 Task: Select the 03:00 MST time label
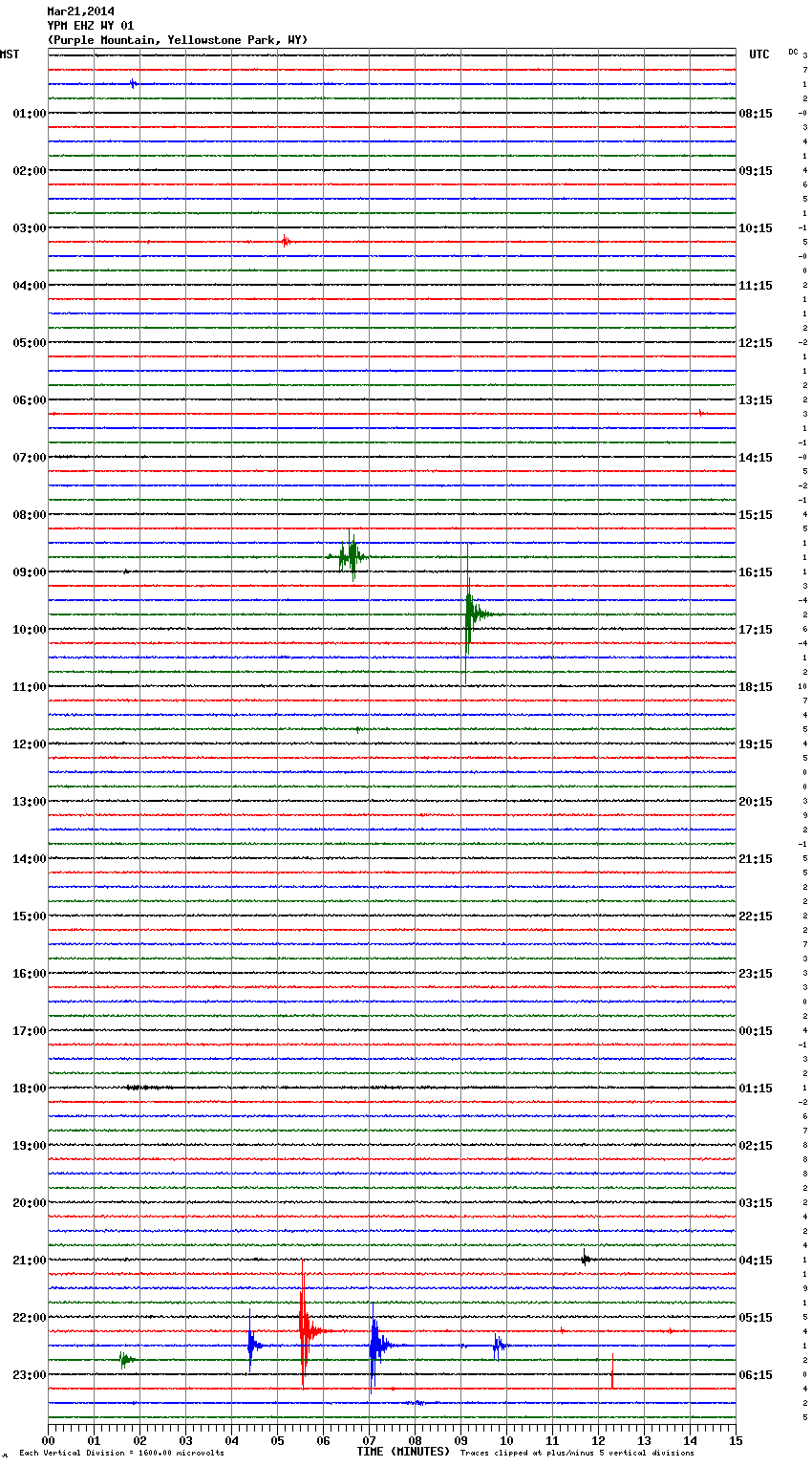point(30,228)
